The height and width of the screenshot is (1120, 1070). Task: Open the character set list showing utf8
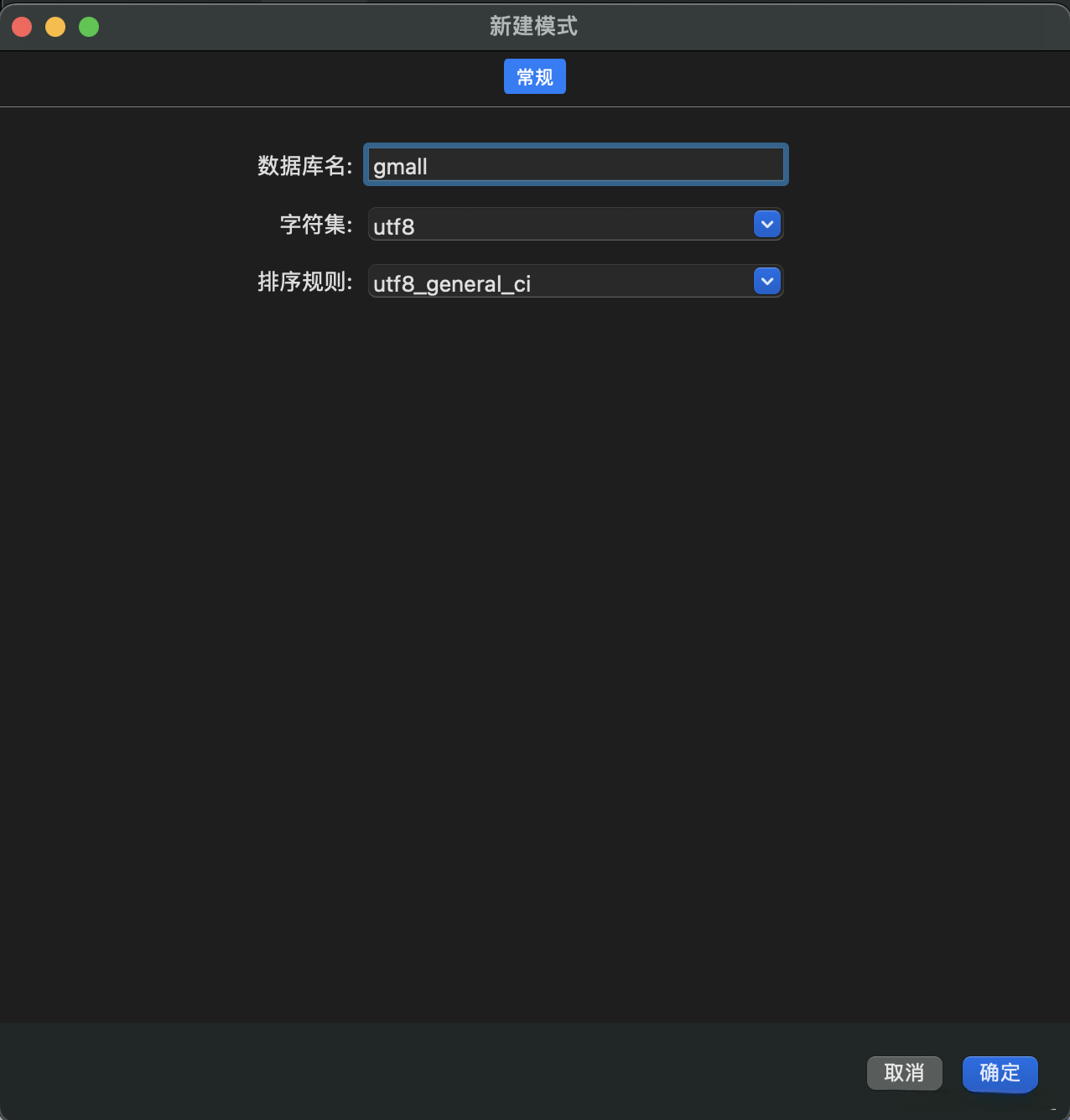[766, 224]
